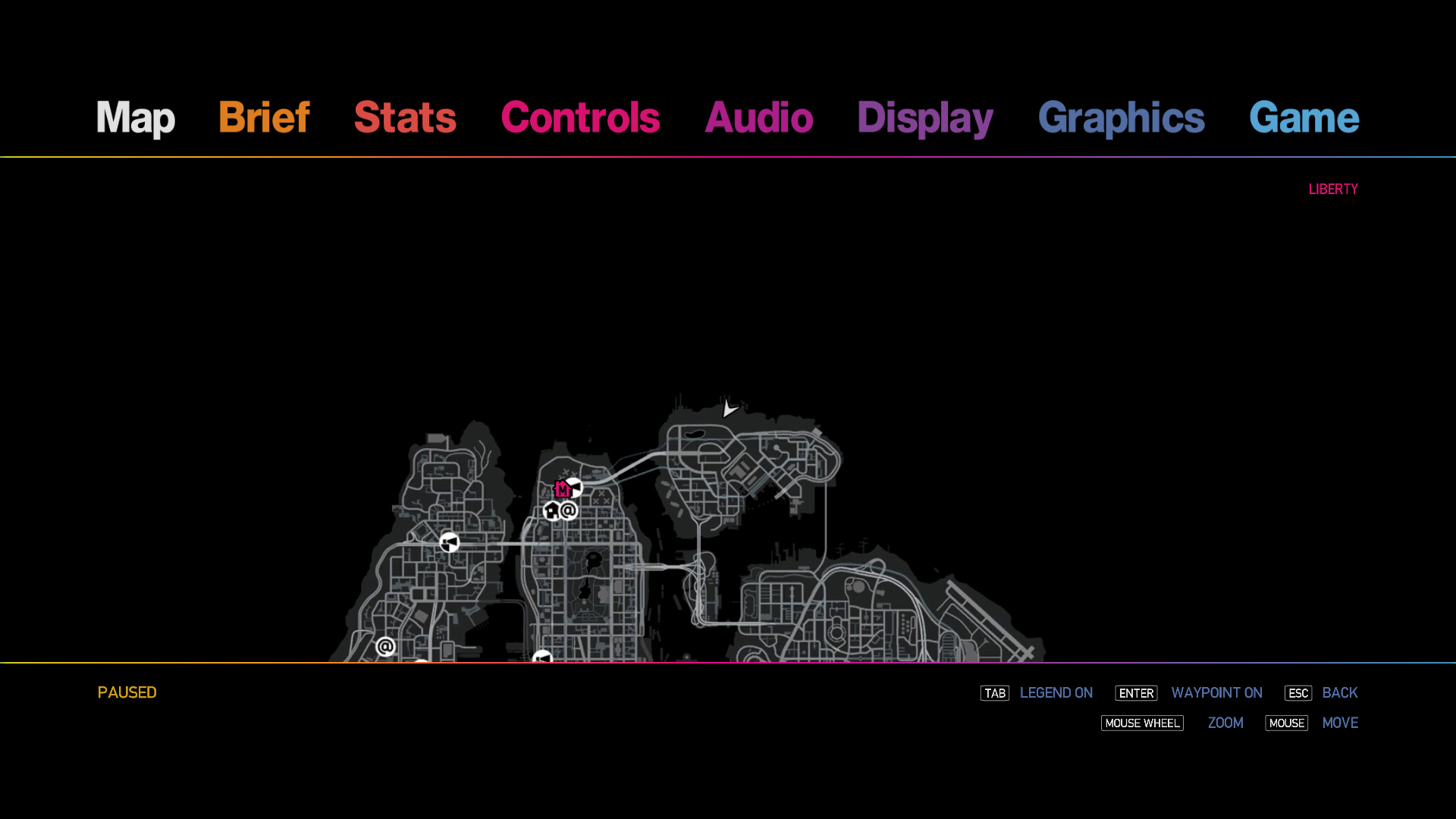
Task: Click the TAB key hint
Action: click(994, 693)
